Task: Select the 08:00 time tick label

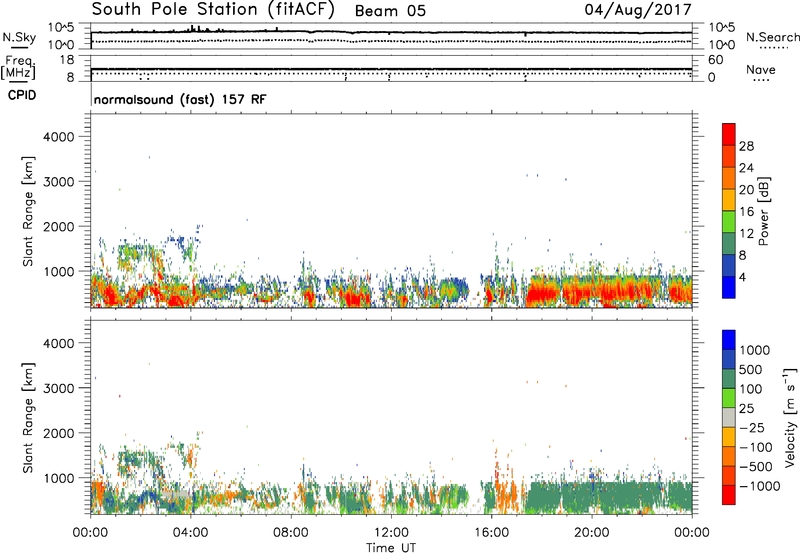Action: (290, 533)
